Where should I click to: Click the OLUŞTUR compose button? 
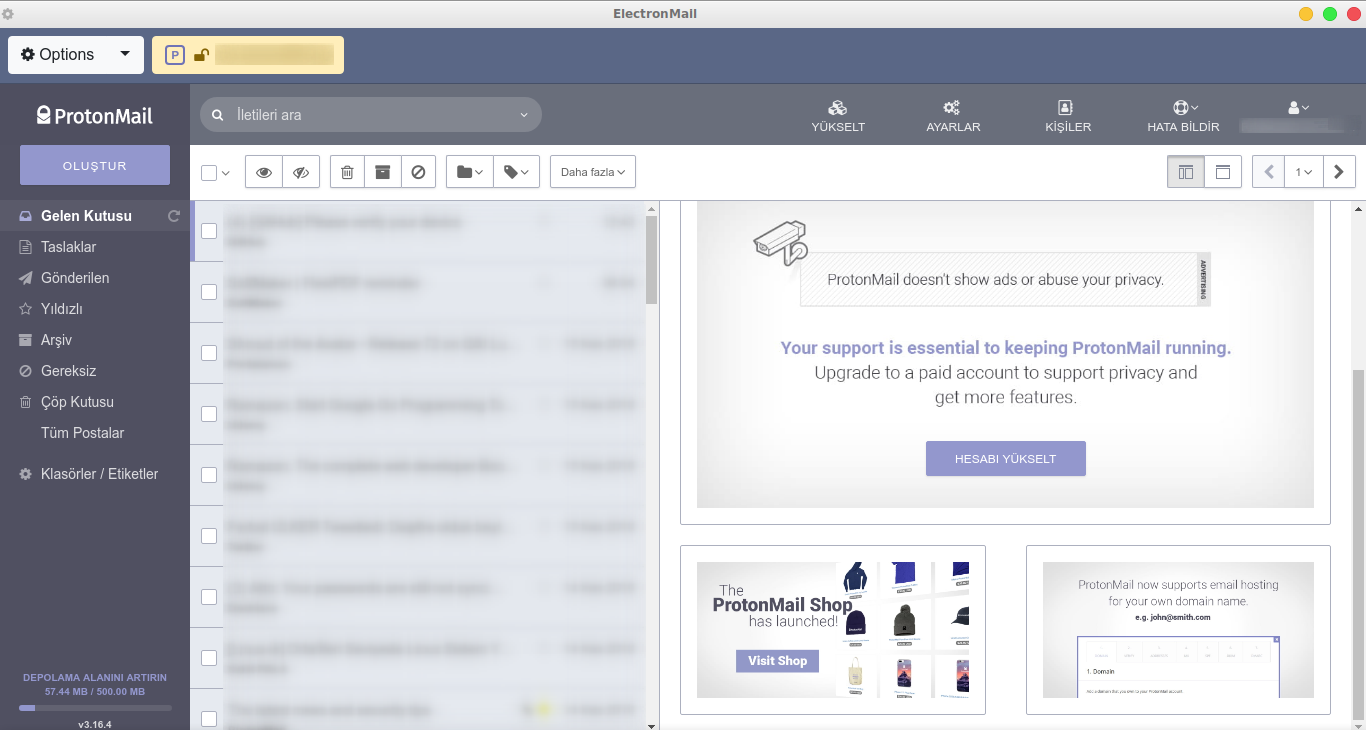[95, 165]
